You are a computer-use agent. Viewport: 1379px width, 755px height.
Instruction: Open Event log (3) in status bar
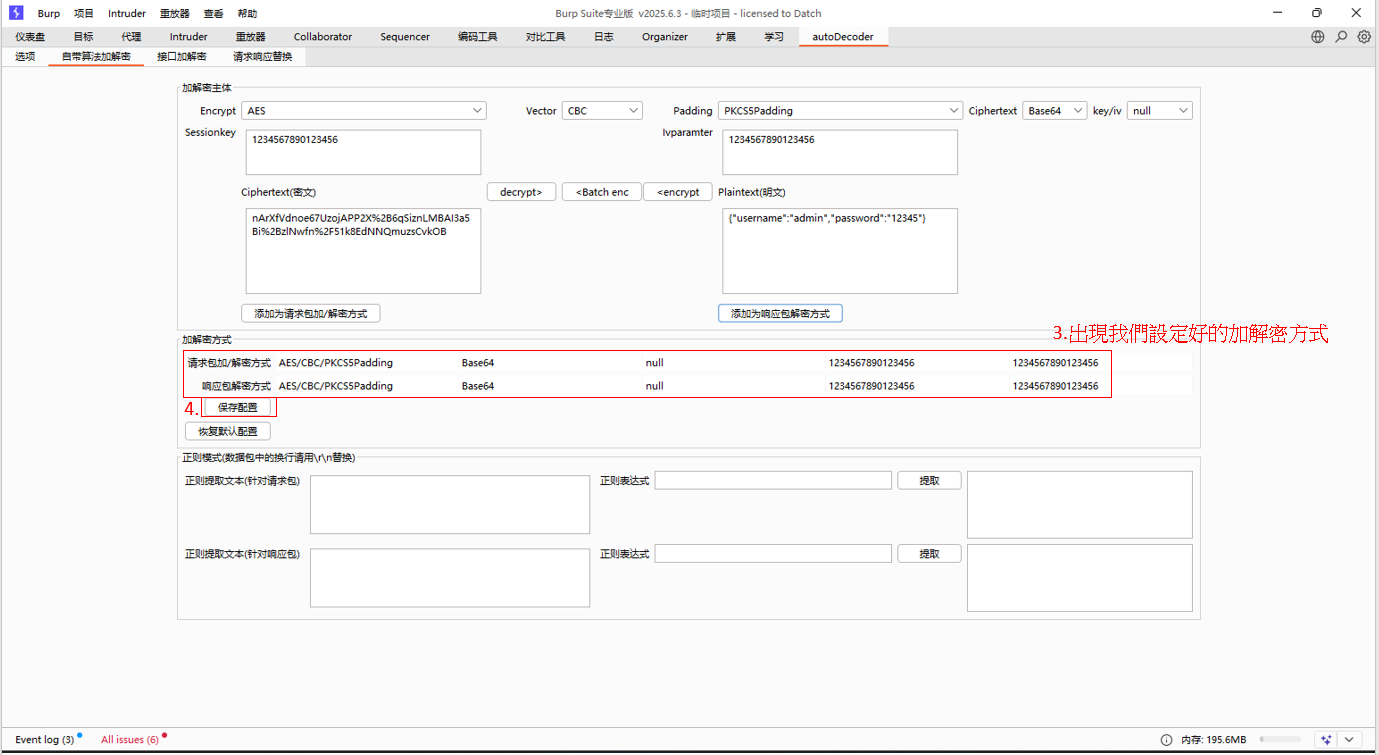click(x=44, y=740)
